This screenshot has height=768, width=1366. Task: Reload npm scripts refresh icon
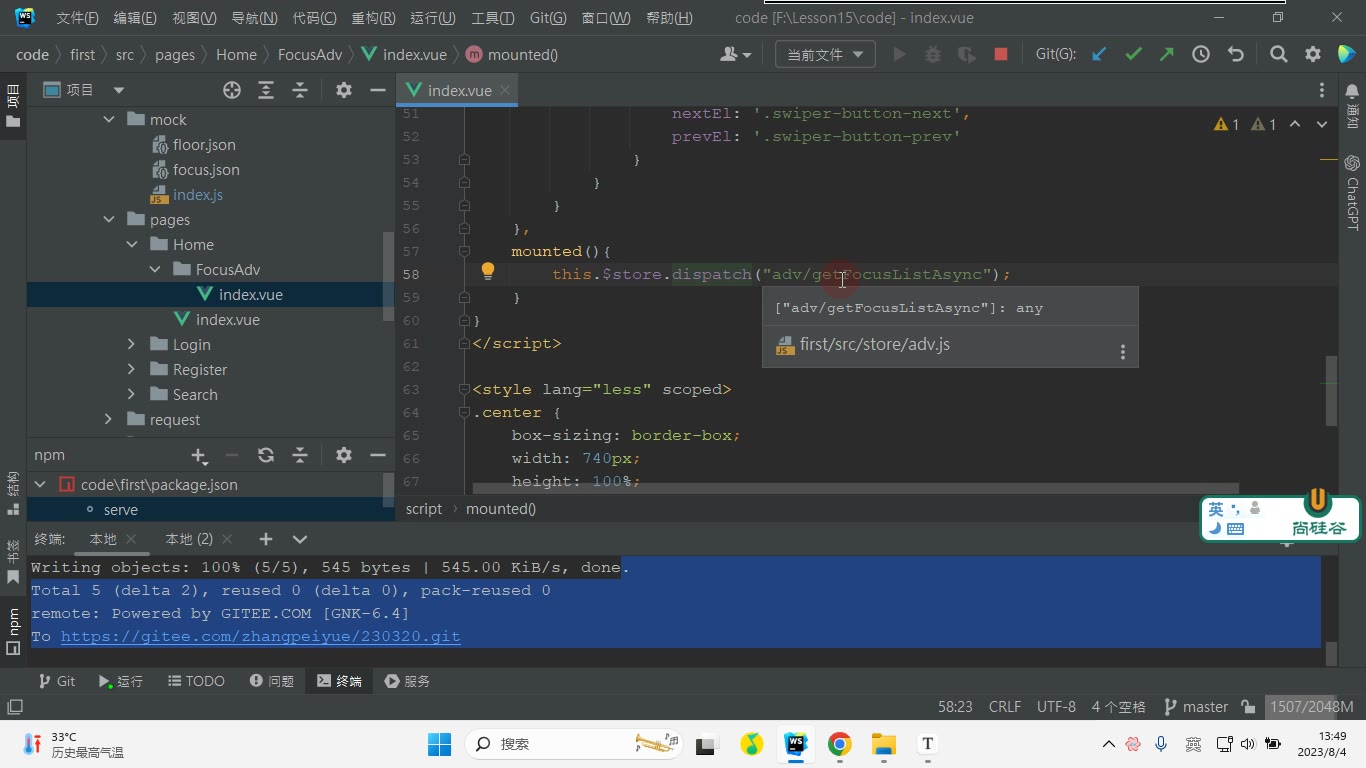(x=266, y=455)
